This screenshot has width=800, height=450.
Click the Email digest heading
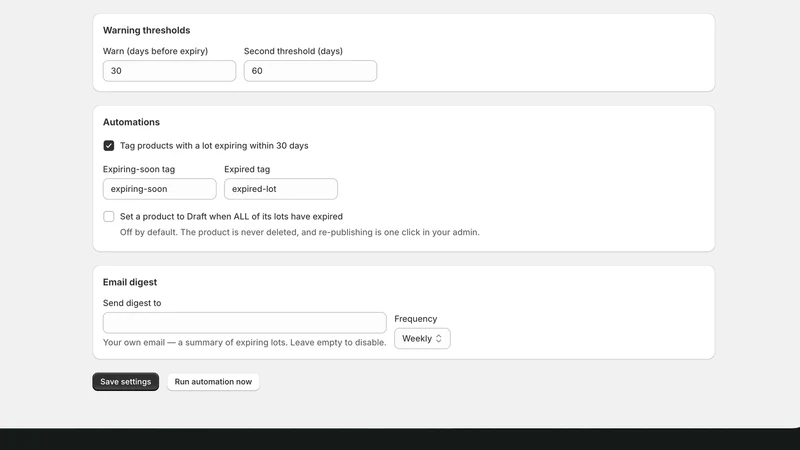coord(130,282)
